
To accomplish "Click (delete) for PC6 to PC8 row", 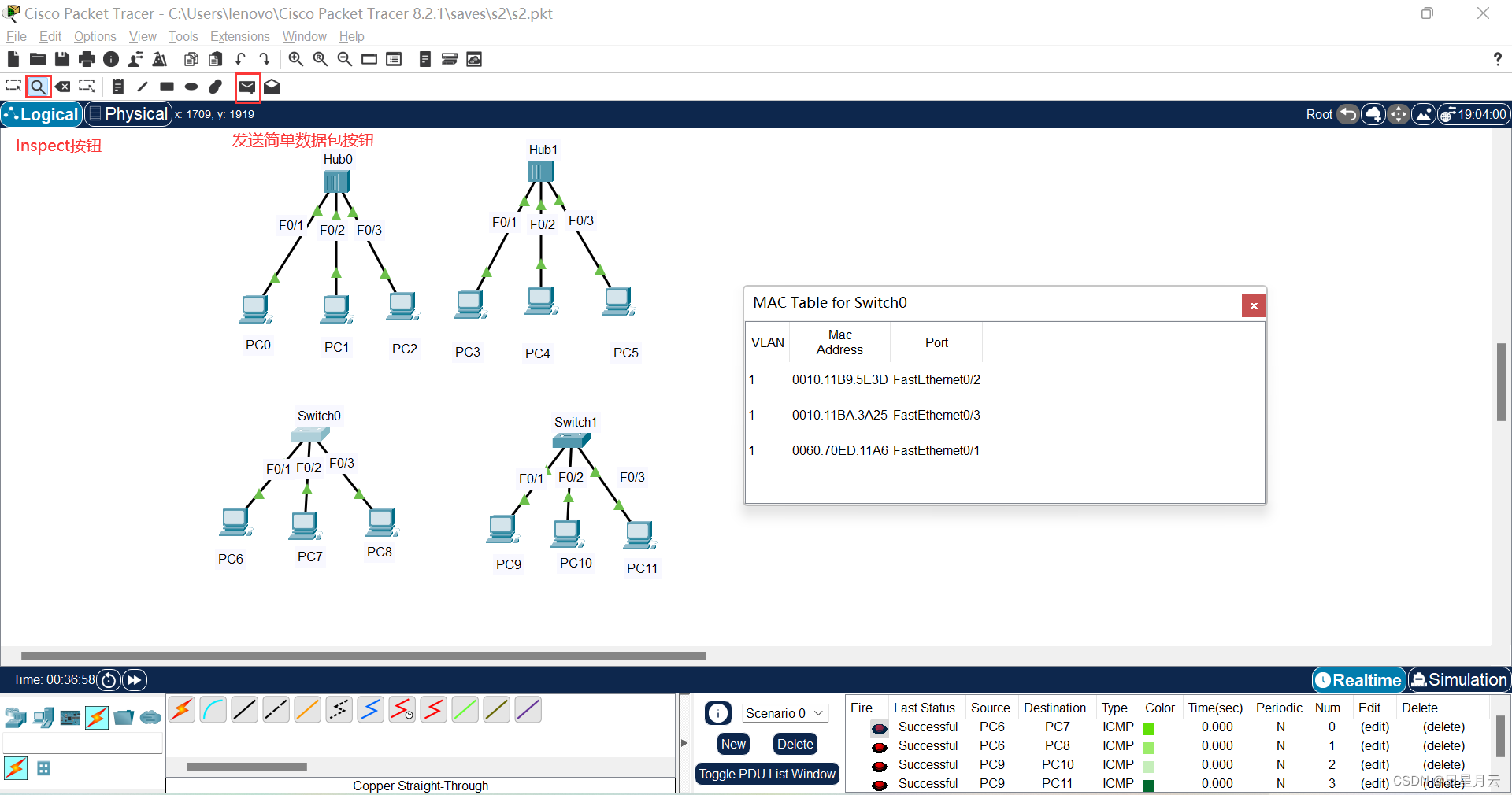I will tap(1443, 746).
